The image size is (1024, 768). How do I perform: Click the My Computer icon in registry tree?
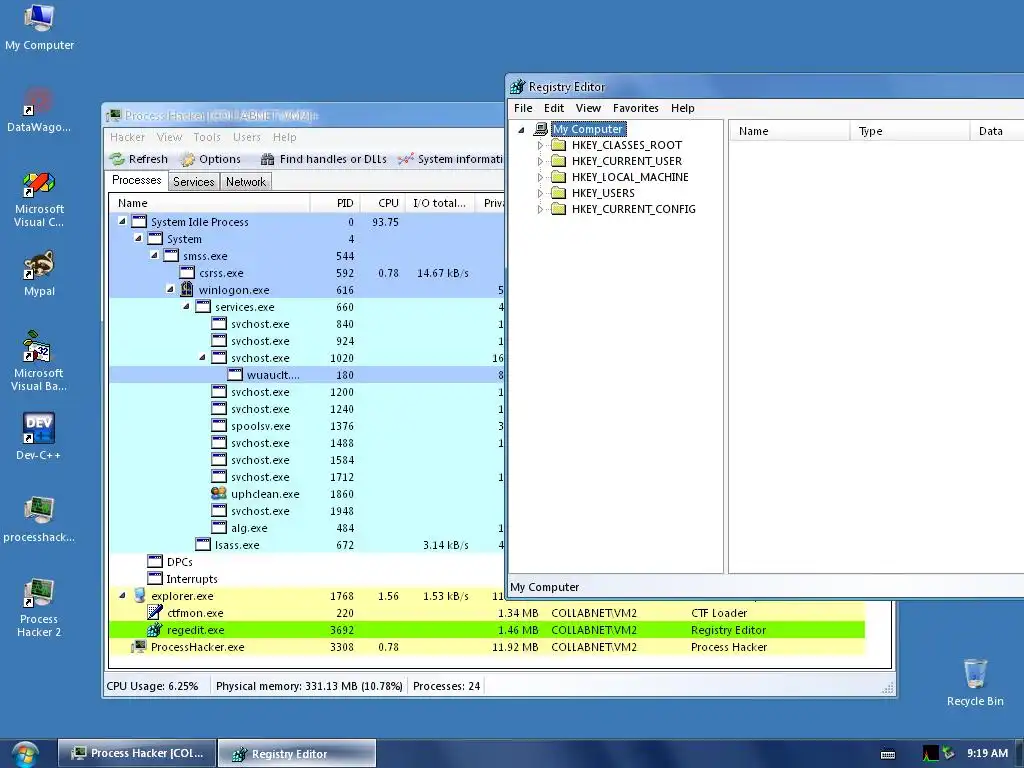(541, 129)
